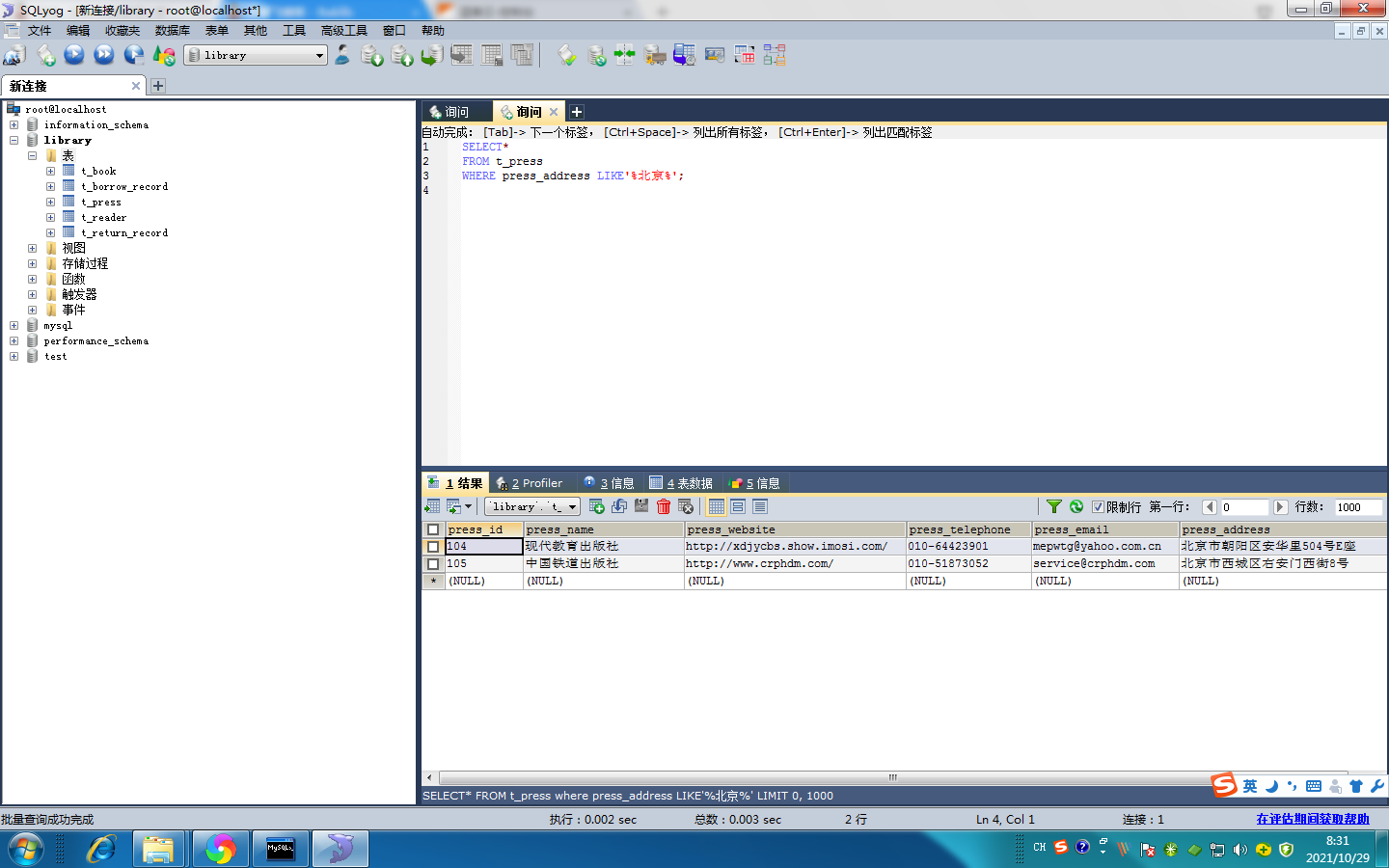Click the 第一行 starting row input field
The height and width of the screenshot is (868, 1389).
[1244, 507]
